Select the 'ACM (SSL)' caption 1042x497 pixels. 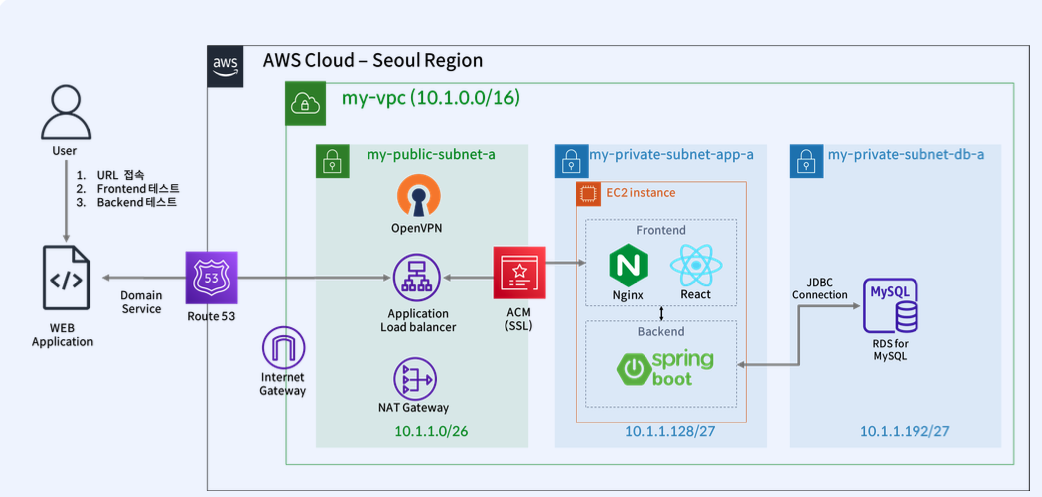(517, 320)
